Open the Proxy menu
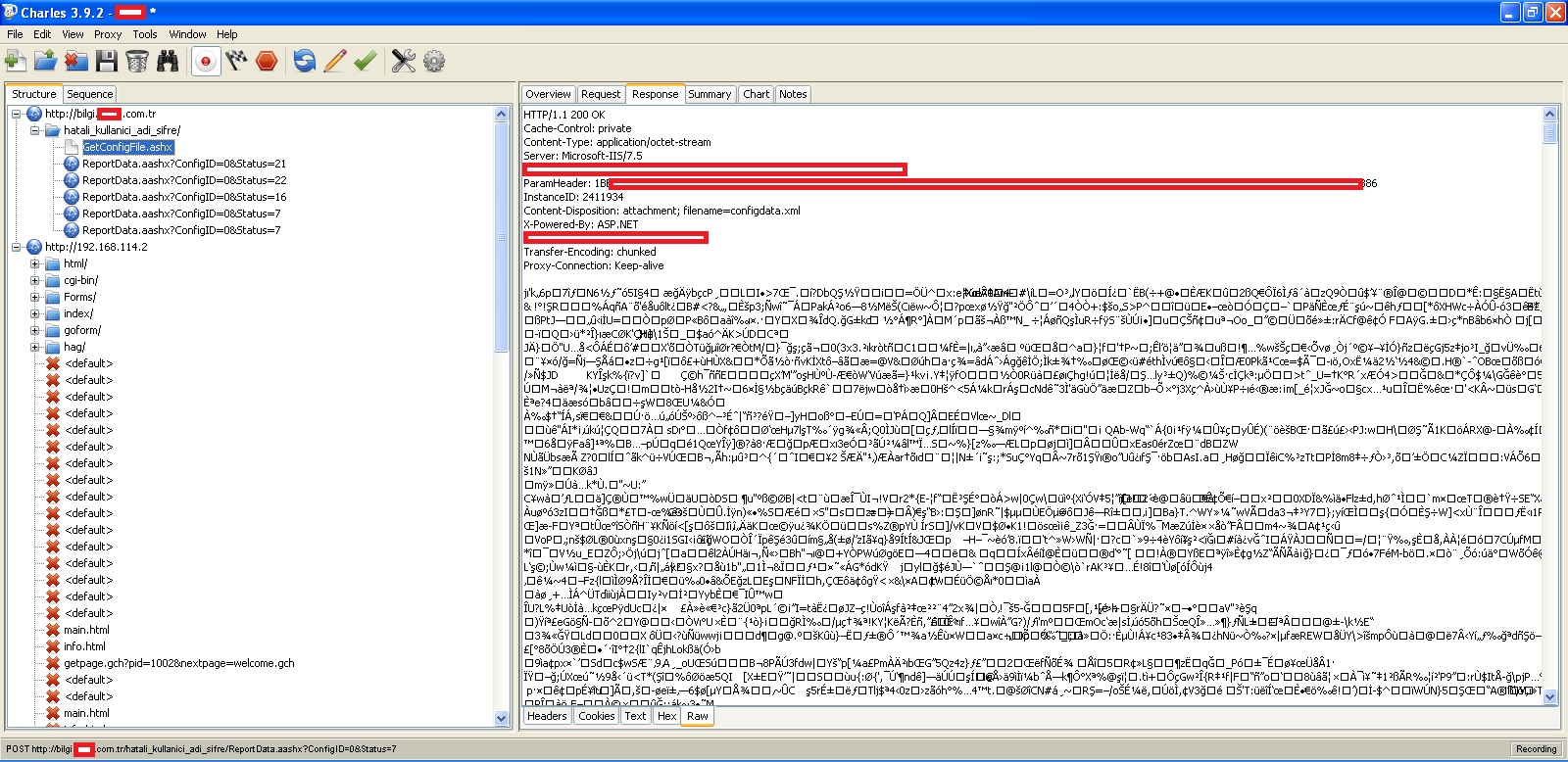 coord(108,34)
